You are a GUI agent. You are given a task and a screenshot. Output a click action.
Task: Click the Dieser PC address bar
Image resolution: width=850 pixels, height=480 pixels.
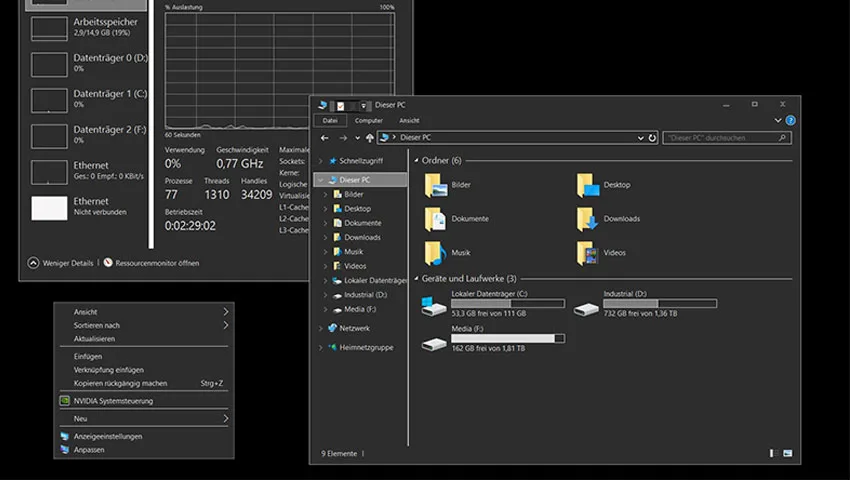tap(518, 138)
